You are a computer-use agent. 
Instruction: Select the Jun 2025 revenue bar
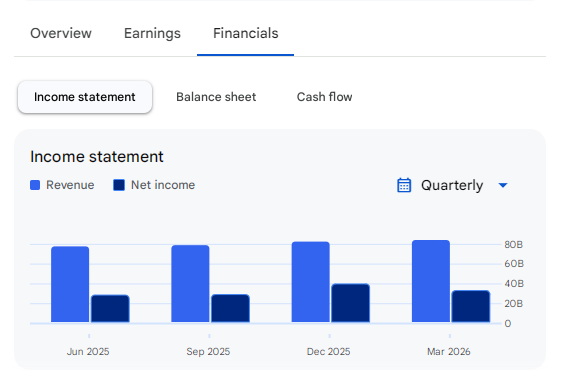(x=70, y=284)
